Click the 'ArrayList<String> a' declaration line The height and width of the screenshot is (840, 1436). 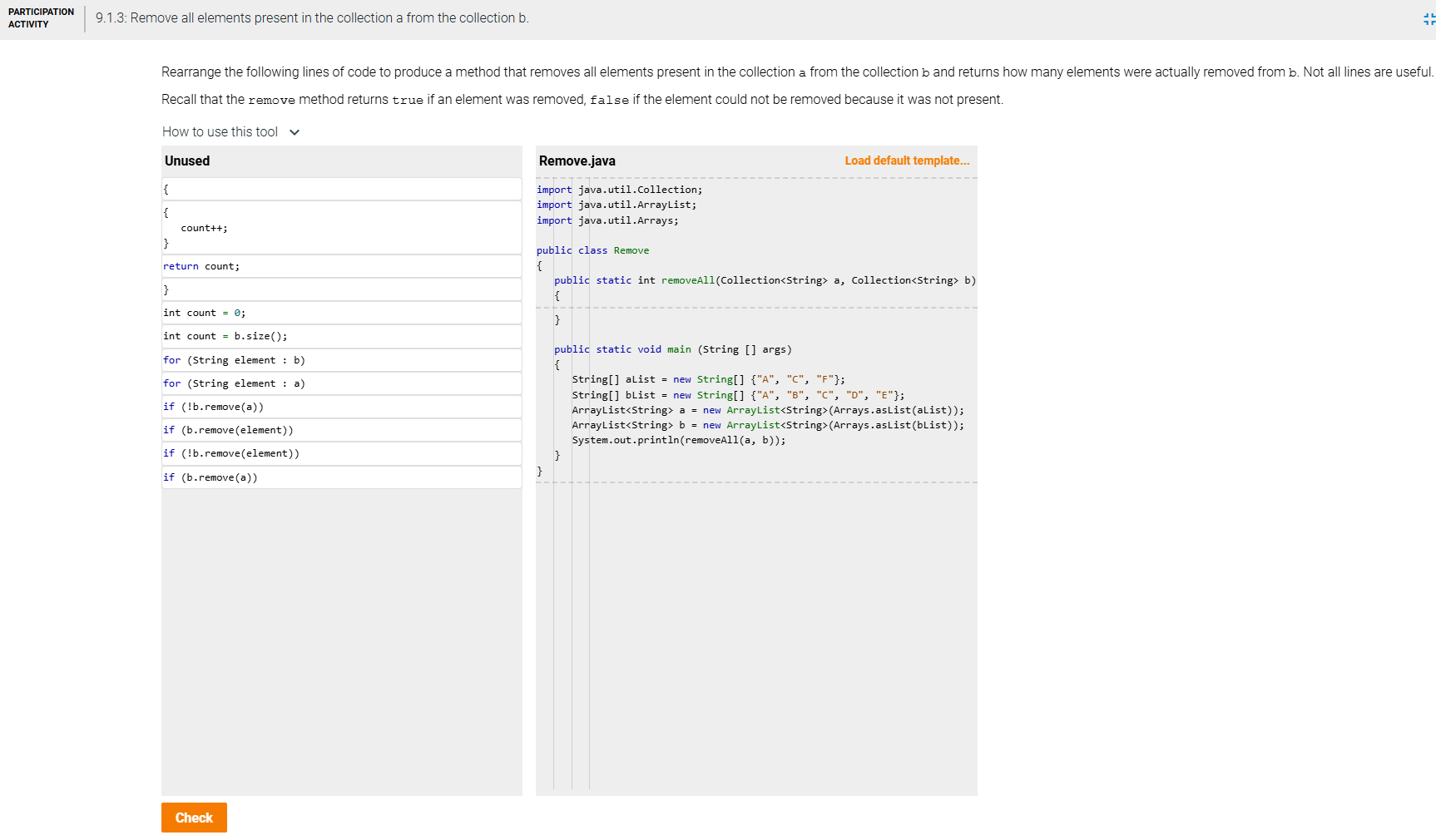pos(768,410)
